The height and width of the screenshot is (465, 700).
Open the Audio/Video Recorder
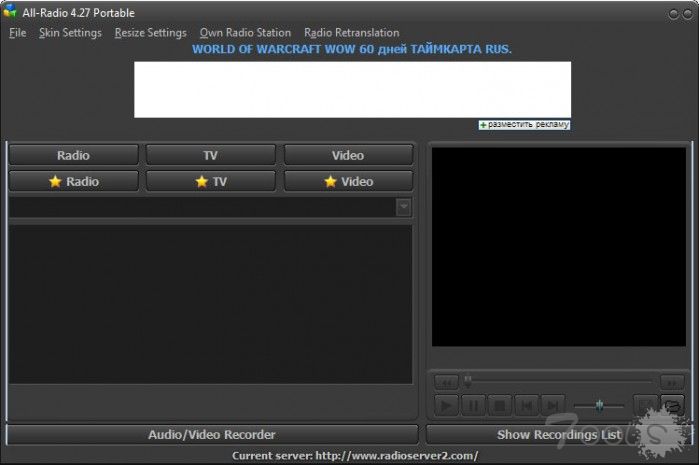point(212,435)
